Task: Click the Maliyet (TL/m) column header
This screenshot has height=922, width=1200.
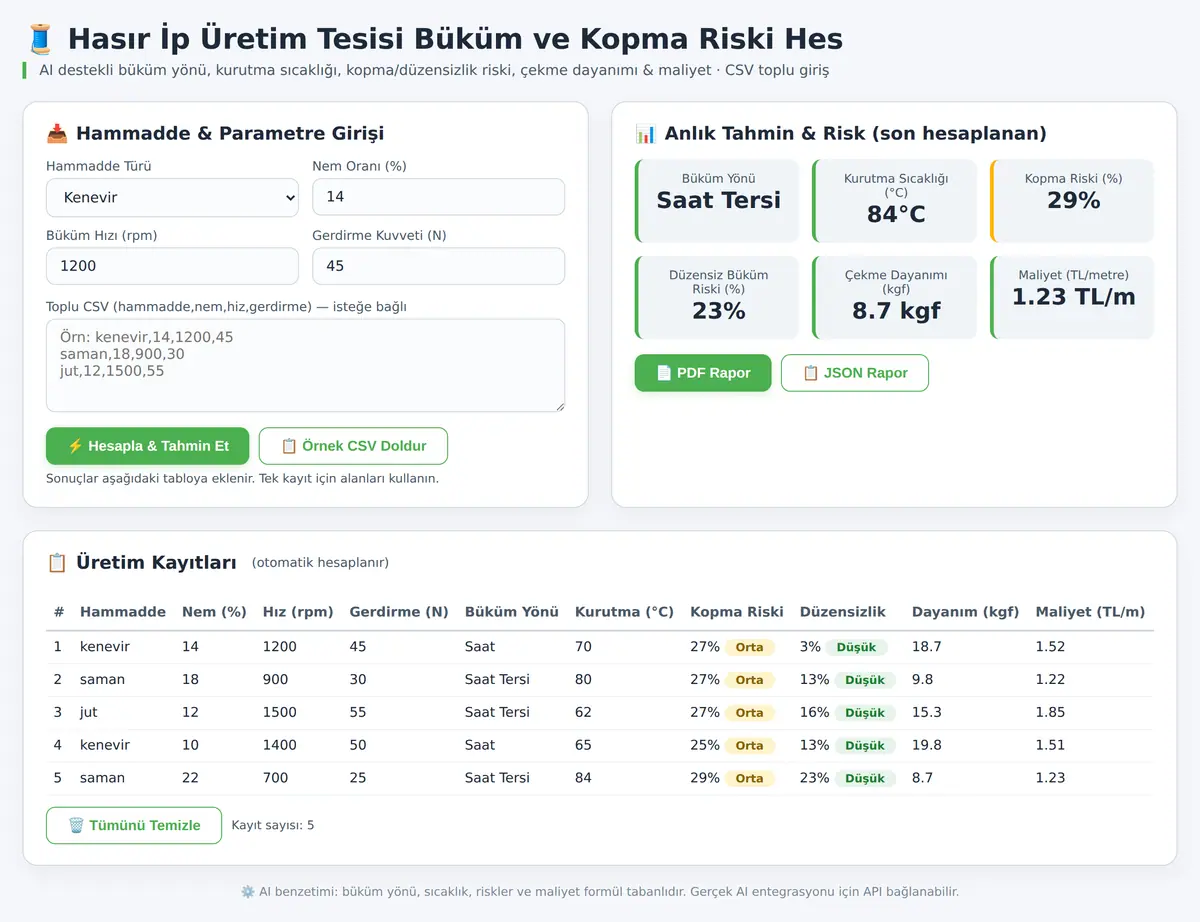Action: [x=1090, y=612]
